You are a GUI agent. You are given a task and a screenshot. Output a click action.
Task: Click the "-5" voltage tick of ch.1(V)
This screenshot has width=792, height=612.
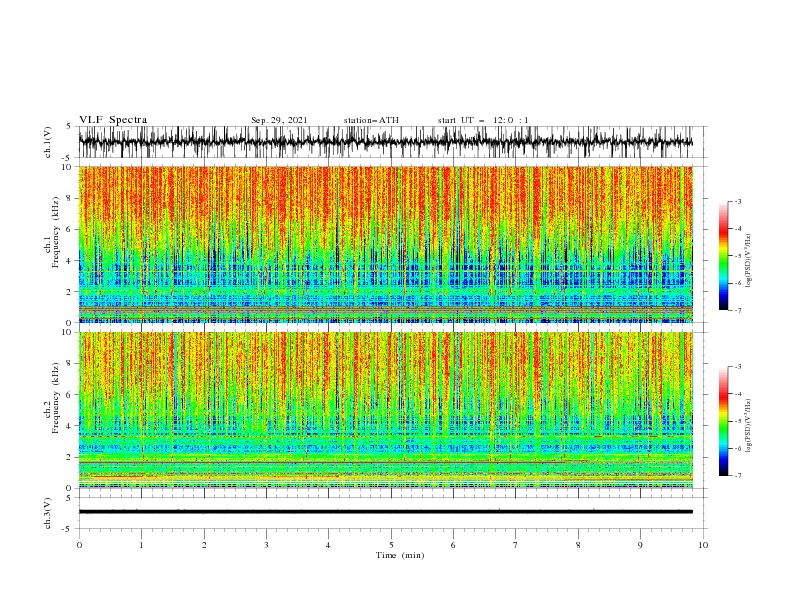[67, 158]
